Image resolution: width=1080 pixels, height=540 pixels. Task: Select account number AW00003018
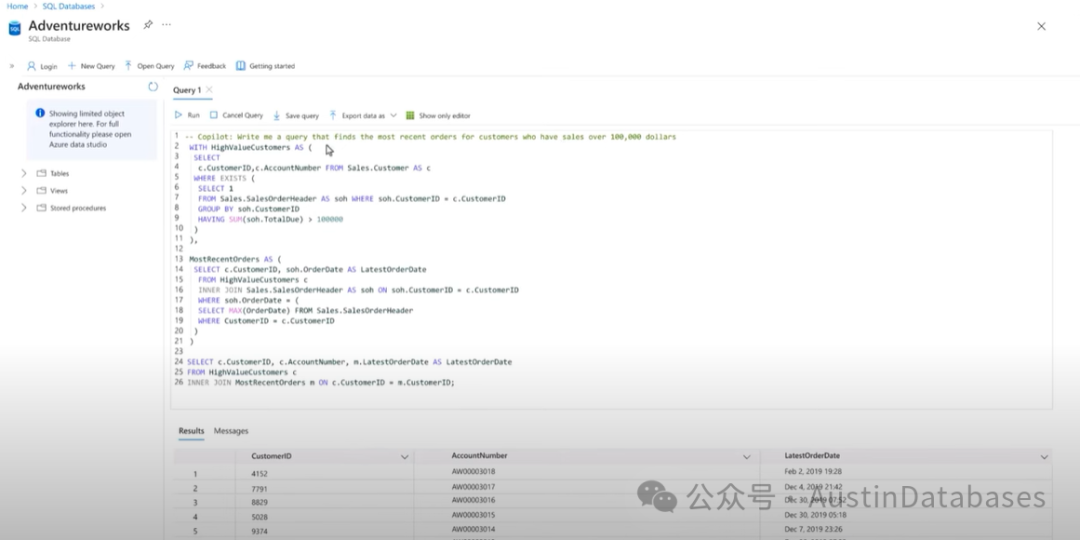tap(473, 472)
